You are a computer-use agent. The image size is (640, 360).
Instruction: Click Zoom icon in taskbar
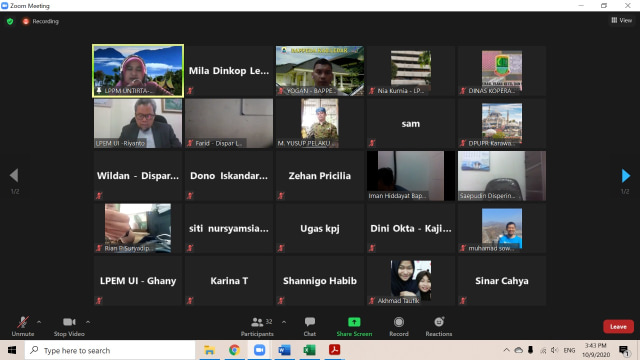(259, 350)
